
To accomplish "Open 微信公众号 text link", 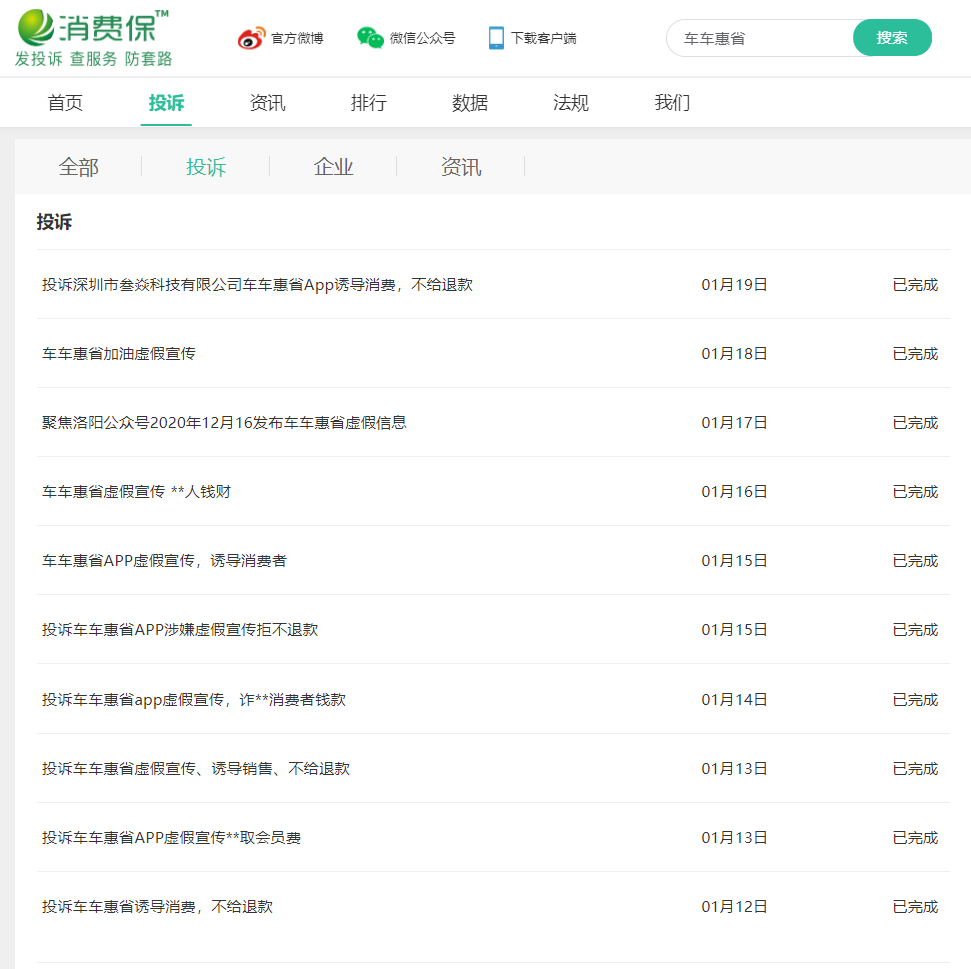I will point(422,38).
